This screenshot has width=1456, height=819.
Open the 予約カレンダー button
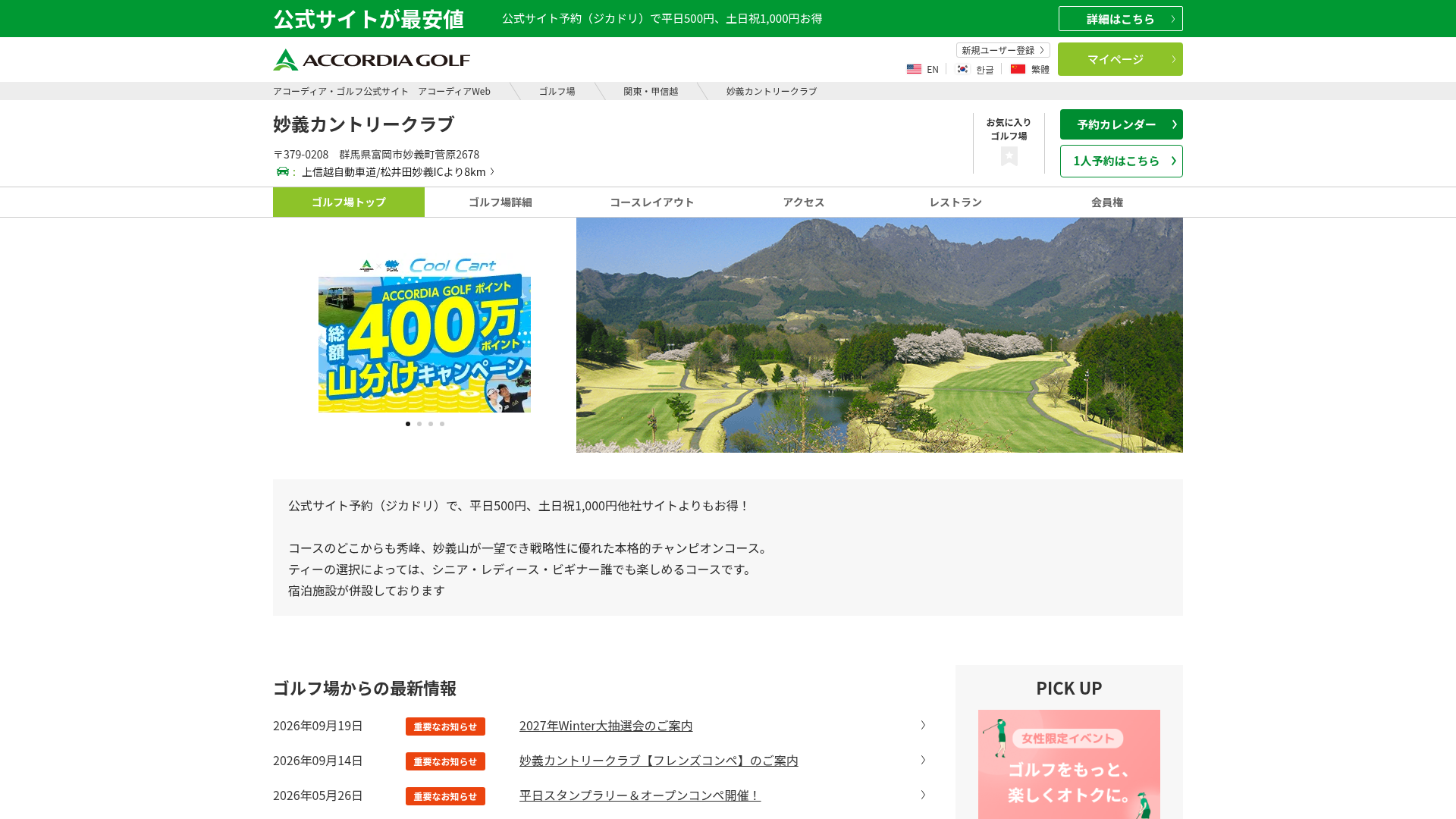(x=1122, y=124)
